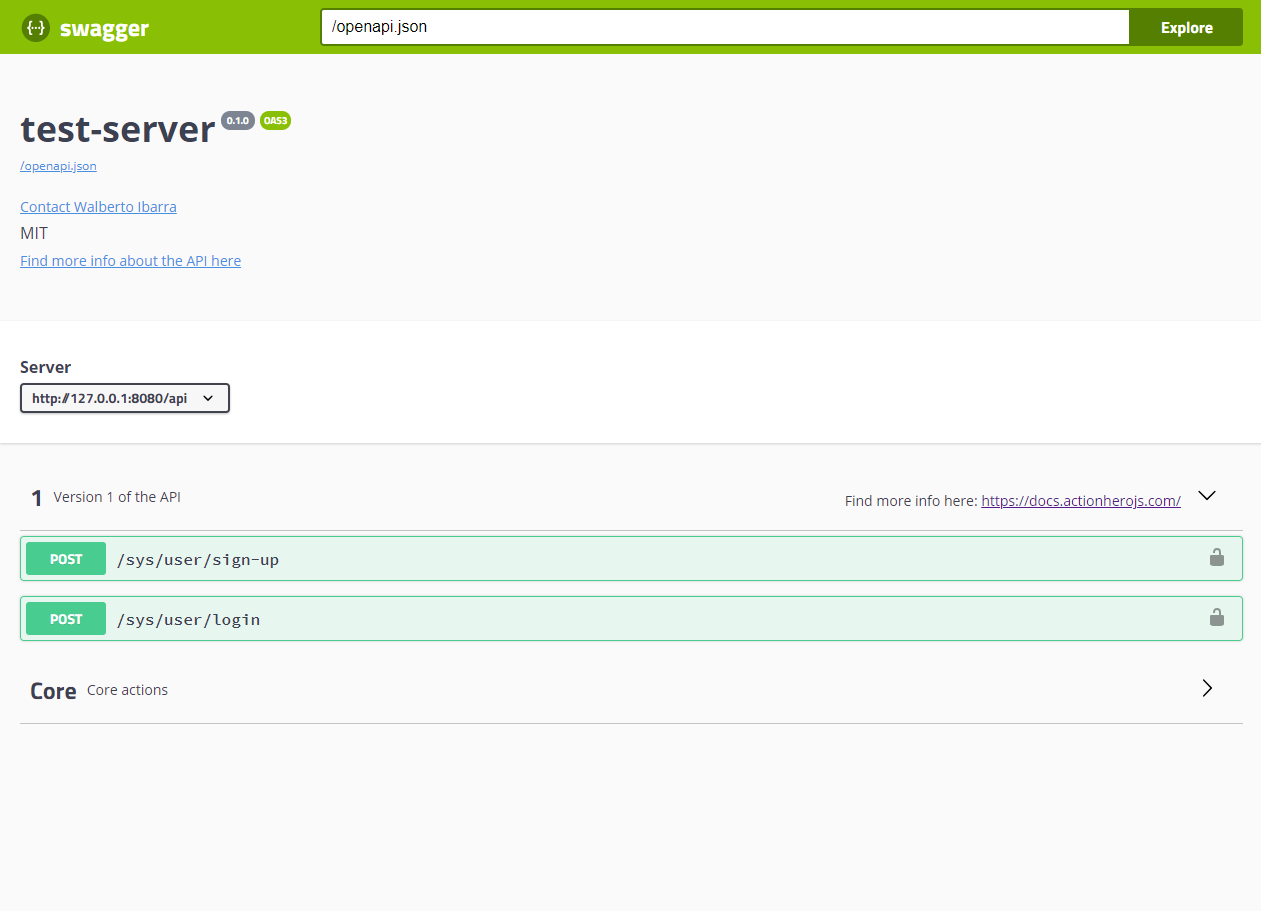Focus the /openapi.json URL input field
1261x911 pixels.
click(x=725, y=28)
